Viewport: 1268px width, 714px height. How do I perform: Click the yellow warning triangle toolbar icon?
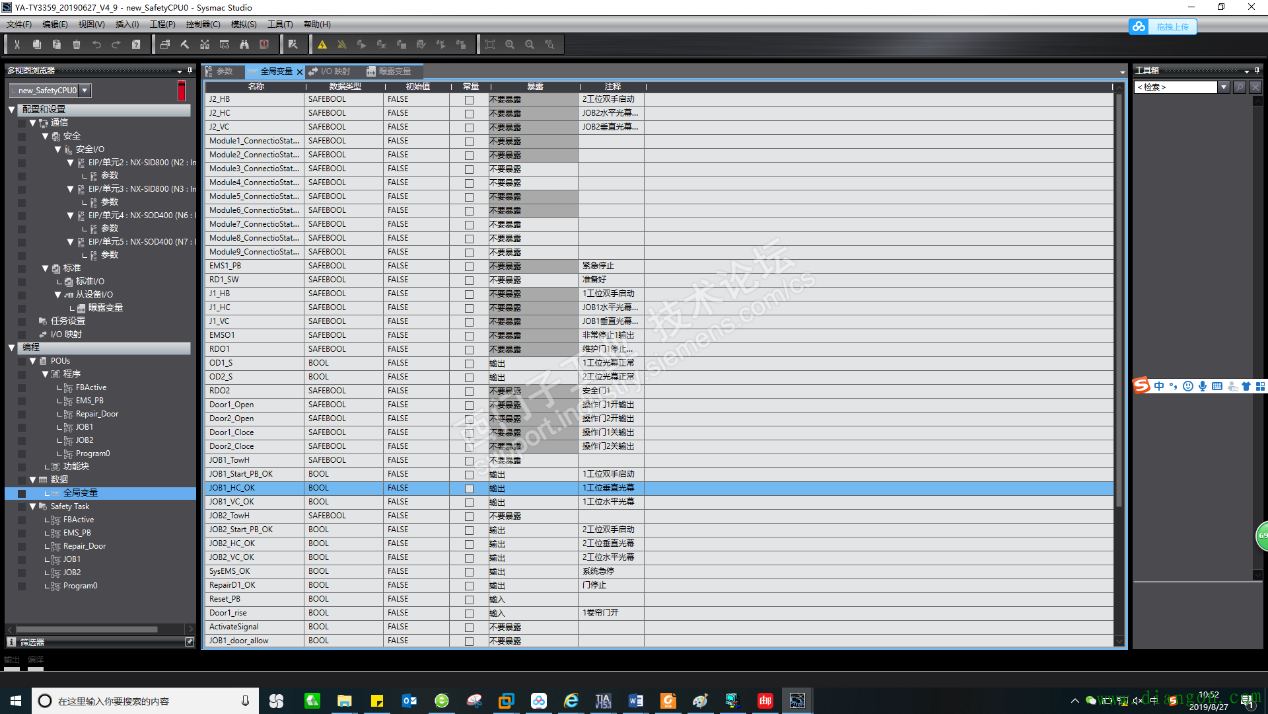(x=322, y=44)
